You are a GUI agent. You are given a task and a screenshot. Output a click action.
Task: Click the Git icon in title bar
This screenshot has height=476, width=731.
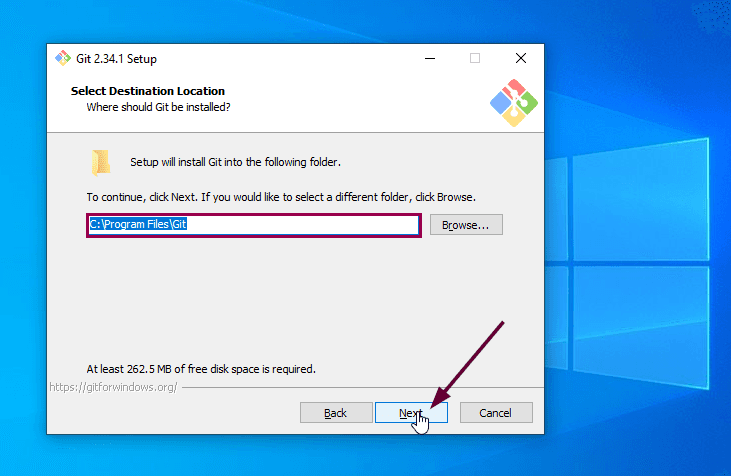click(x=63, y=58)
